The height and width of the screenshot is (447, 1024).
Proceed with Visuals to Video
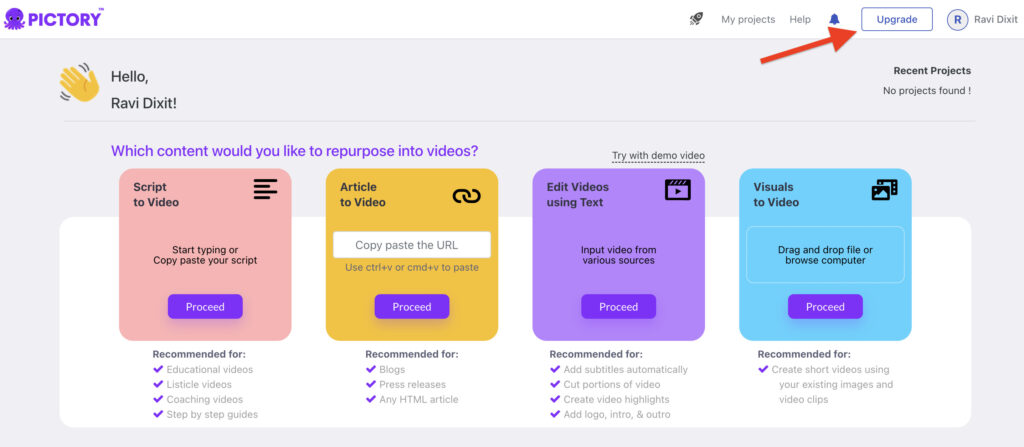click(x=825, y=306)
